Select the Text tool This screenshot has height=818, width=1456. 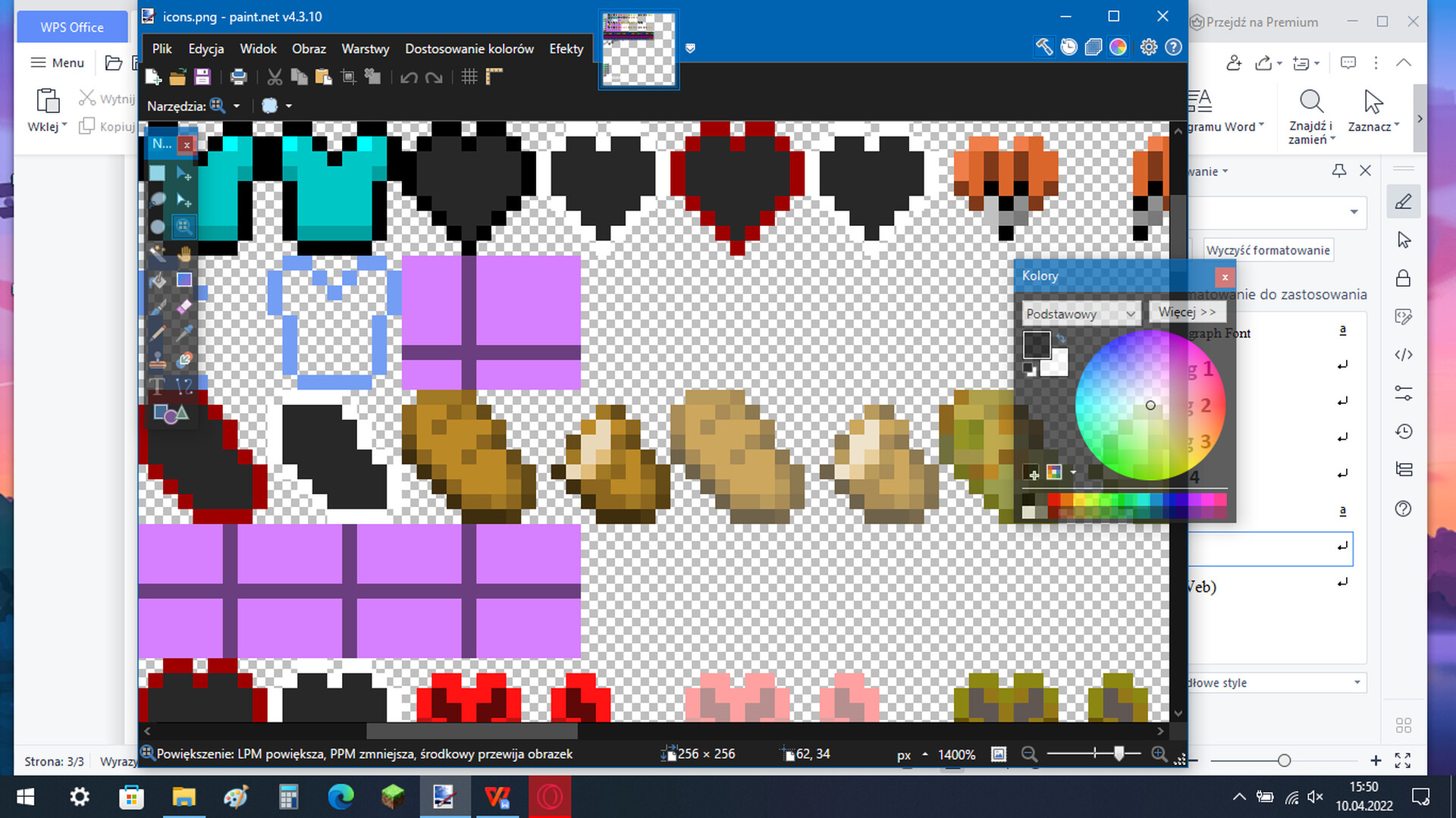(x=158, y=385)
